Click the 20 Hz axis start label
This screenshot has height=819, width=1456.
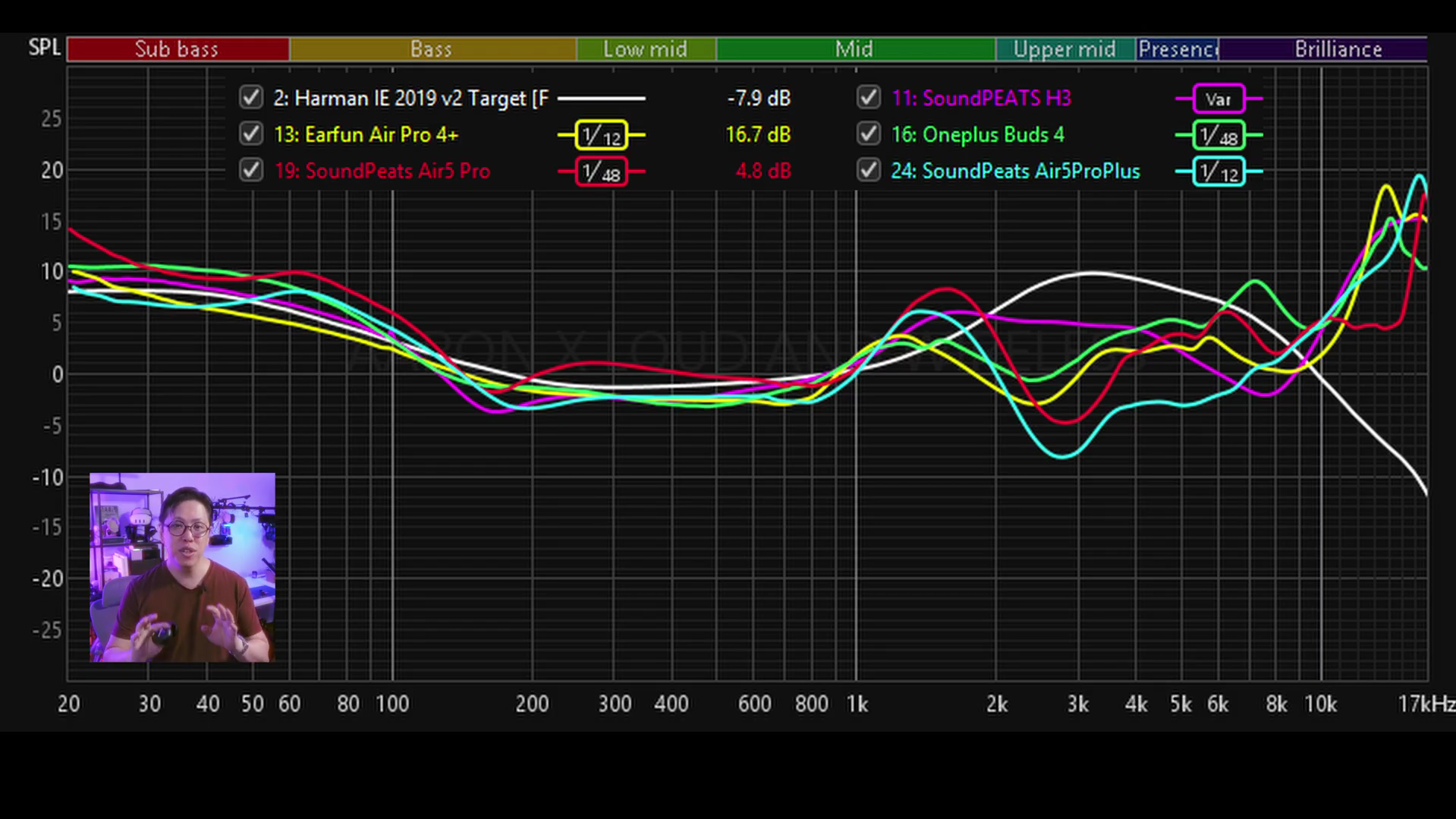(68, 704)
